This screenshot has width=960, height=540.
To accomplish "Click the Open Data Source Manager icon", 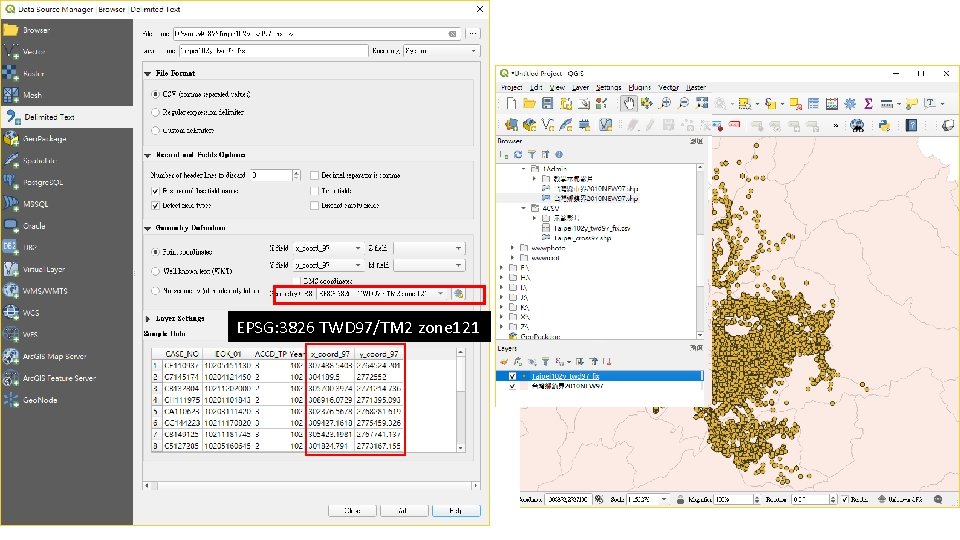I will point(511,126).
